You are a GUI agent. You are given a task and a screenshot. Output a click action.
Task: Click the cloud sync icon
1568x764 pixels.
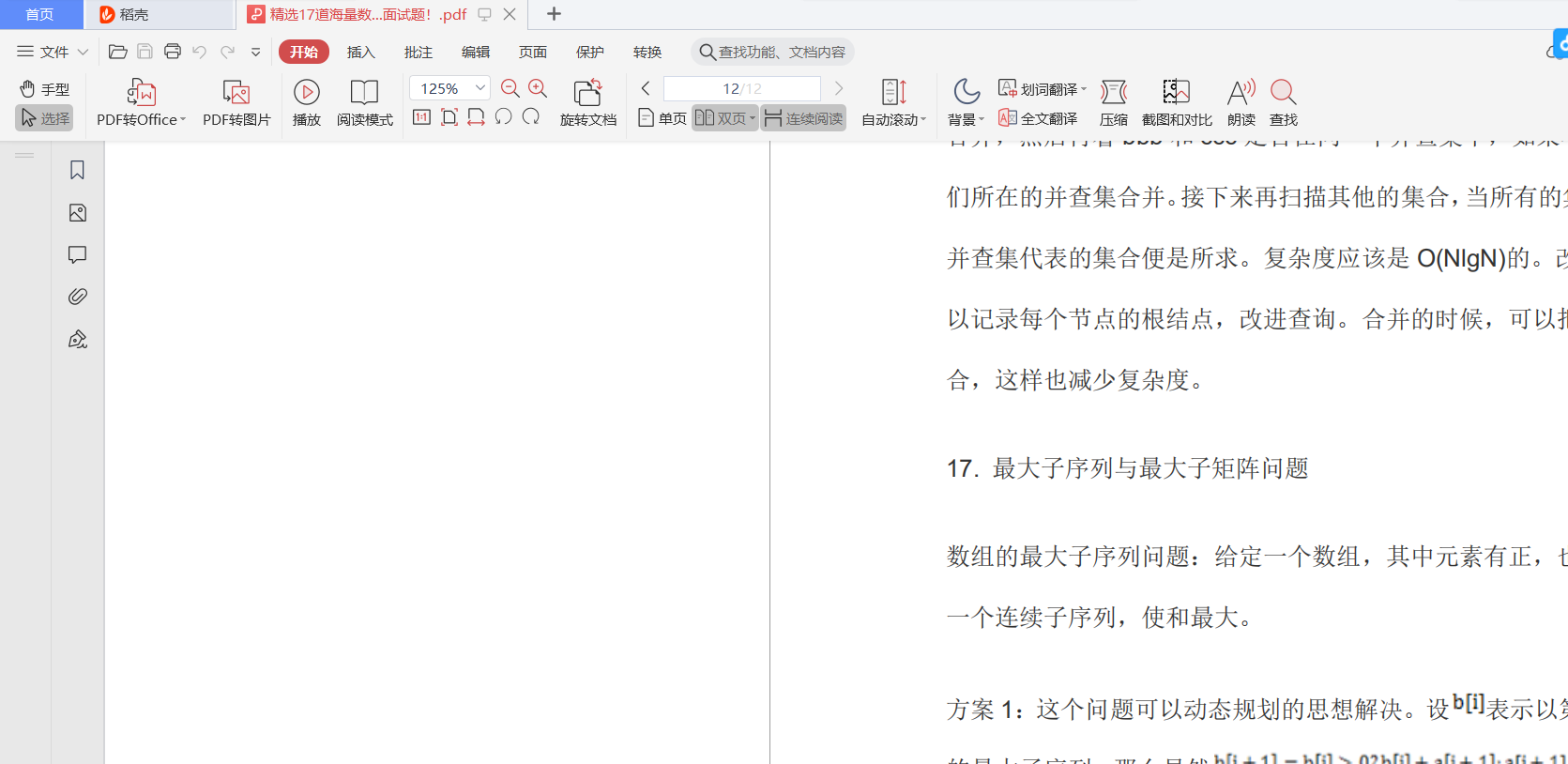pyautogui.click(x=1552, y=52)
